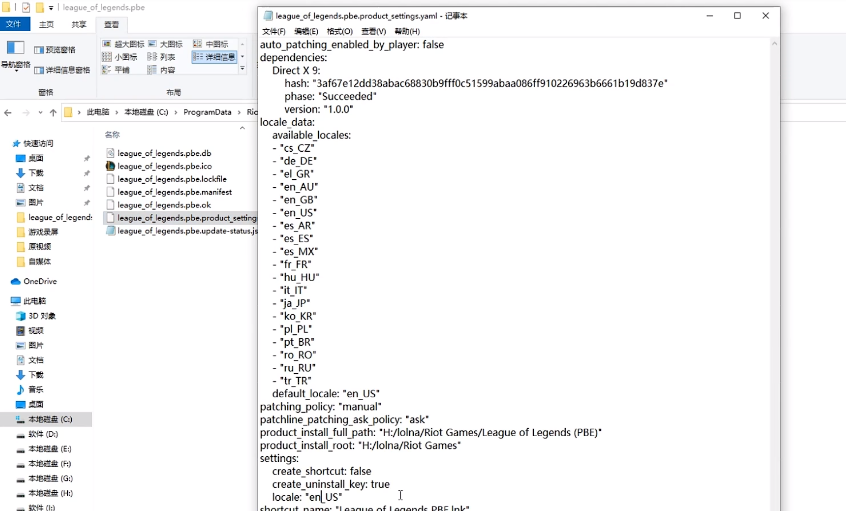Click ProgramData breadcrumb in address bar
Image resolution: width=846 pixels, height=511 pixels.
207,112
